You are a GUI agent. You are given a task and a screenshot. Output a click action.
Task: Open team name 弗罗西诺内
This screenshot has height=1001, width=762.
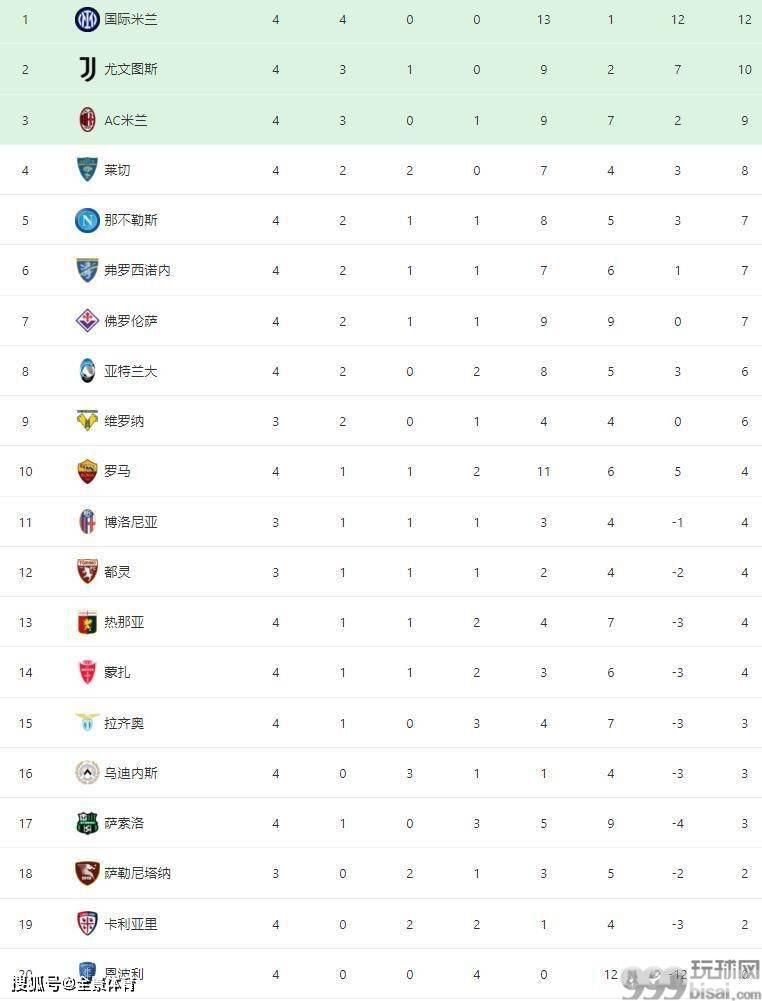[137, 271]
